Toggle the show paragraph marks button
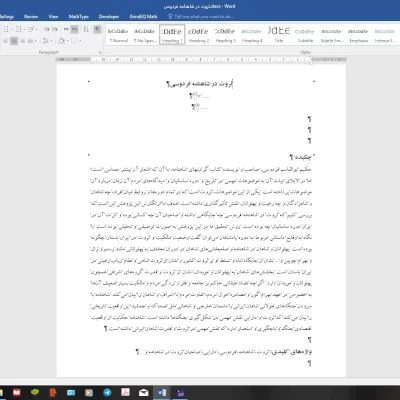The image size is (400, 400). click(x=97, y=29)
